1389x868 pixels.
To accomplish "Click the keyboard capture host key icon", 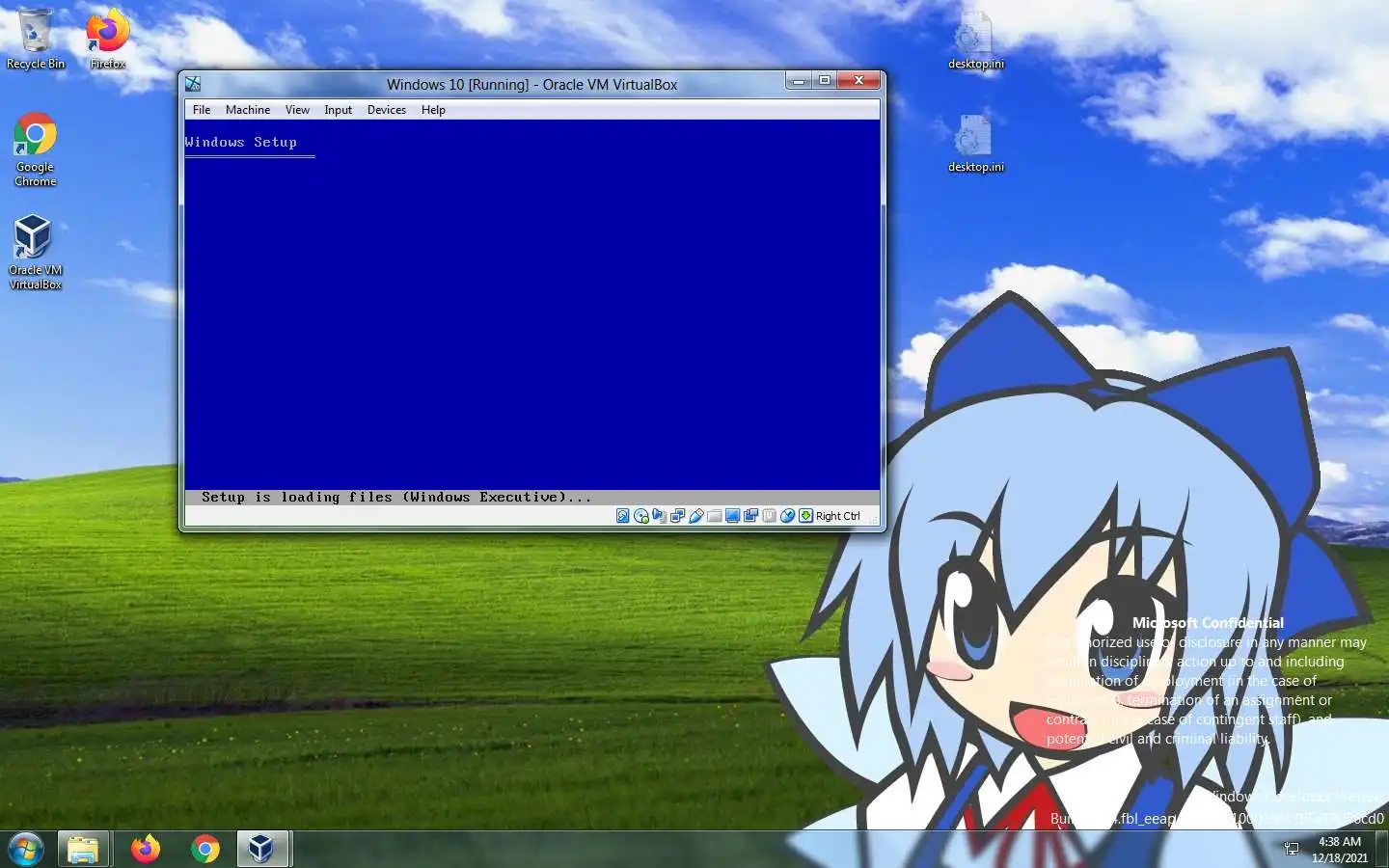I will pyautogui.click(x=805, y=516).
